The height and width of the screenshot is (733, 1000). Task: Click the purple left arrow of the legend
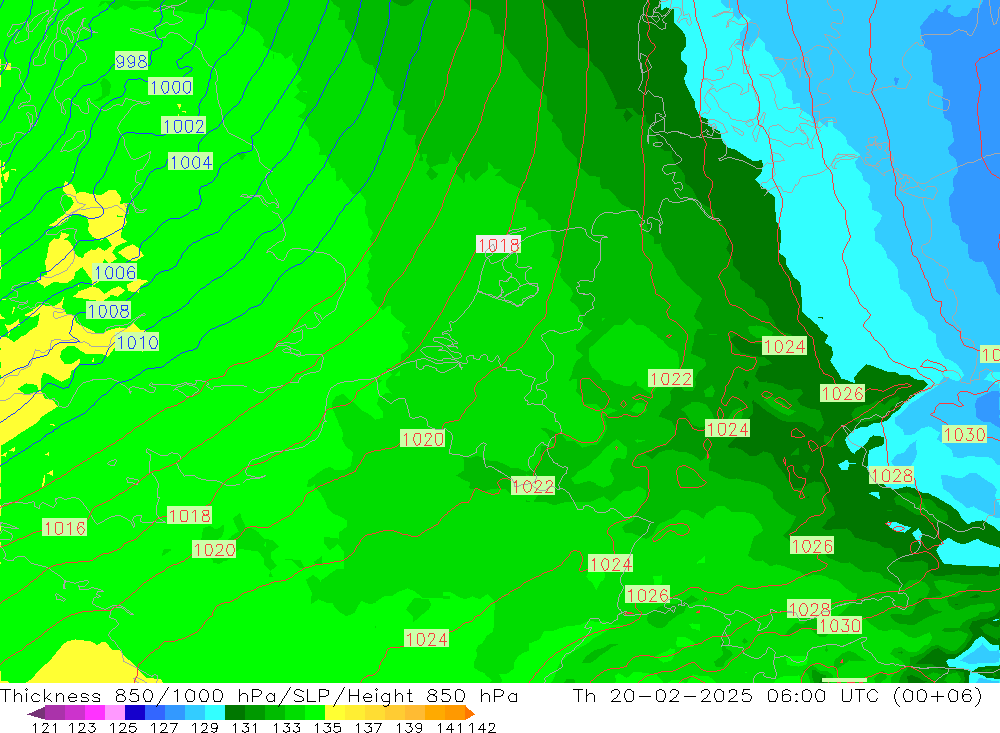(36, 713)
